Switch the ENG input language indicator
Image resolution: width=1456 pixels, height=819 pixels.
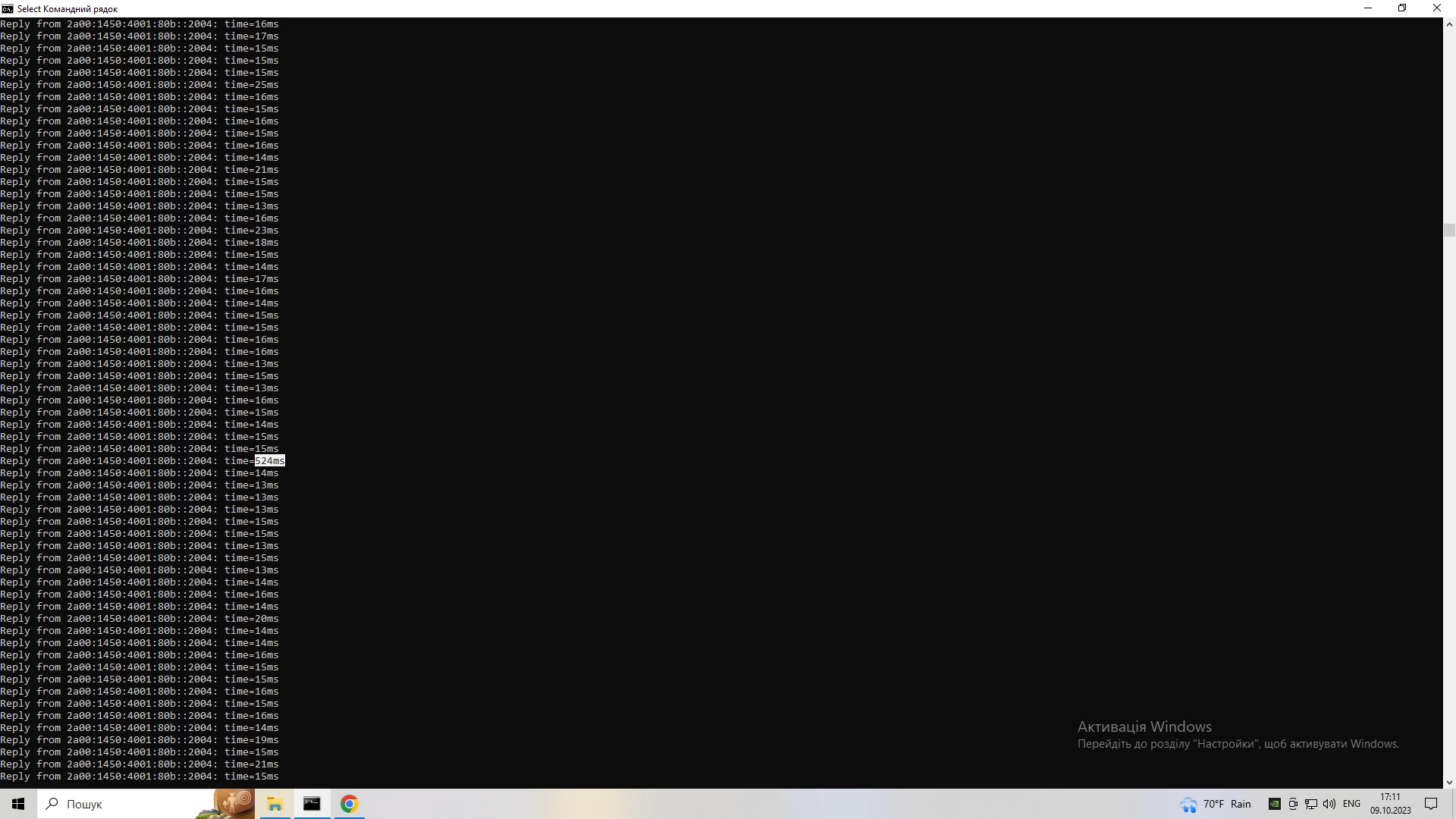point(1351,804)
